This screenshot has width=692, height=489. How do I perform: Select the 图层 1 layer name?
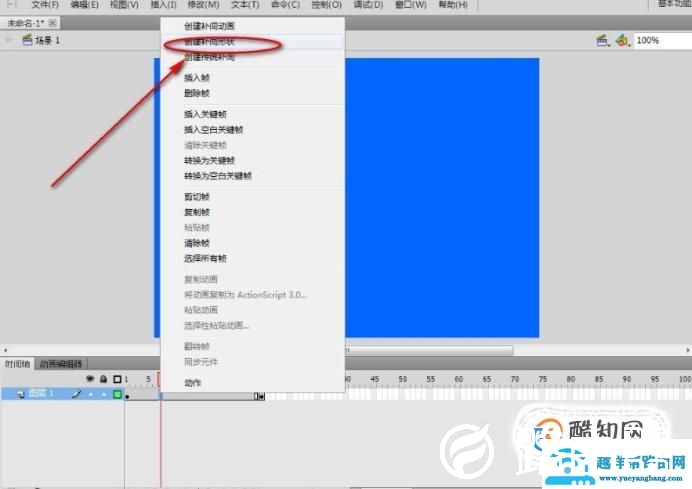pos(41,393)
